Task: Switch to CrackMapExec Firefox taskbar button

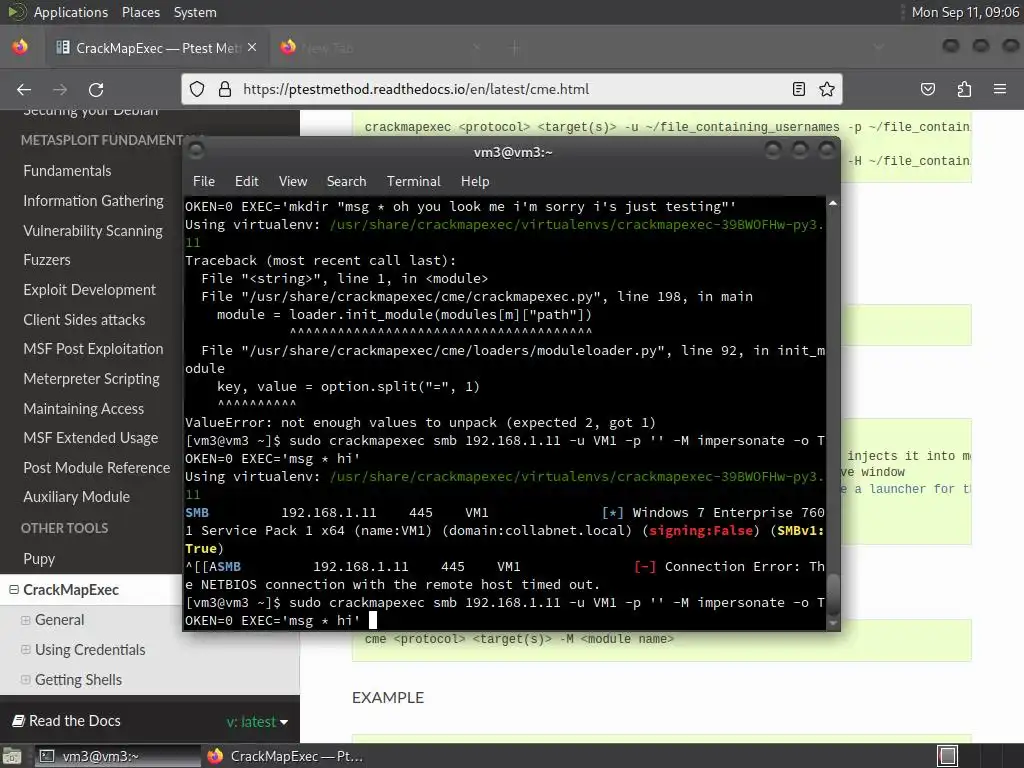Action: pos(285,756)
